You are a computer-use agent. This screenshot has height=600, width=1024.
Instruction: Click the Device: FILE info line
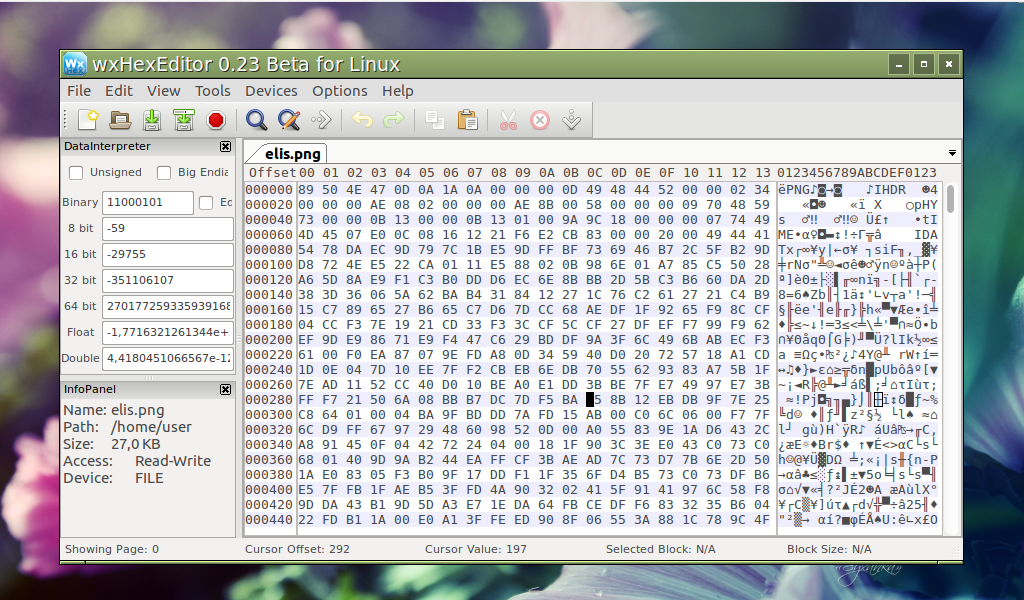click(x=113, y=478)
